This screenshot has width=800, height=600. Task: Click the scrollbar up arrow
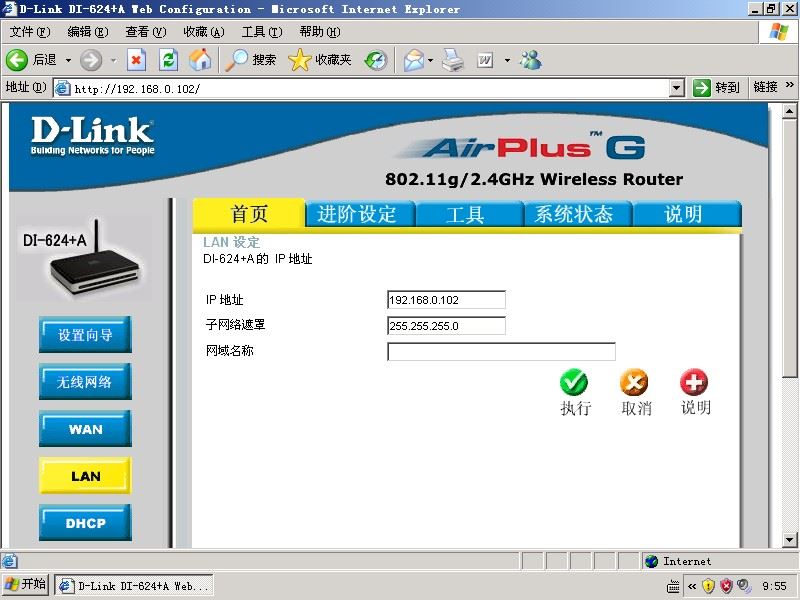coord(789,111)
